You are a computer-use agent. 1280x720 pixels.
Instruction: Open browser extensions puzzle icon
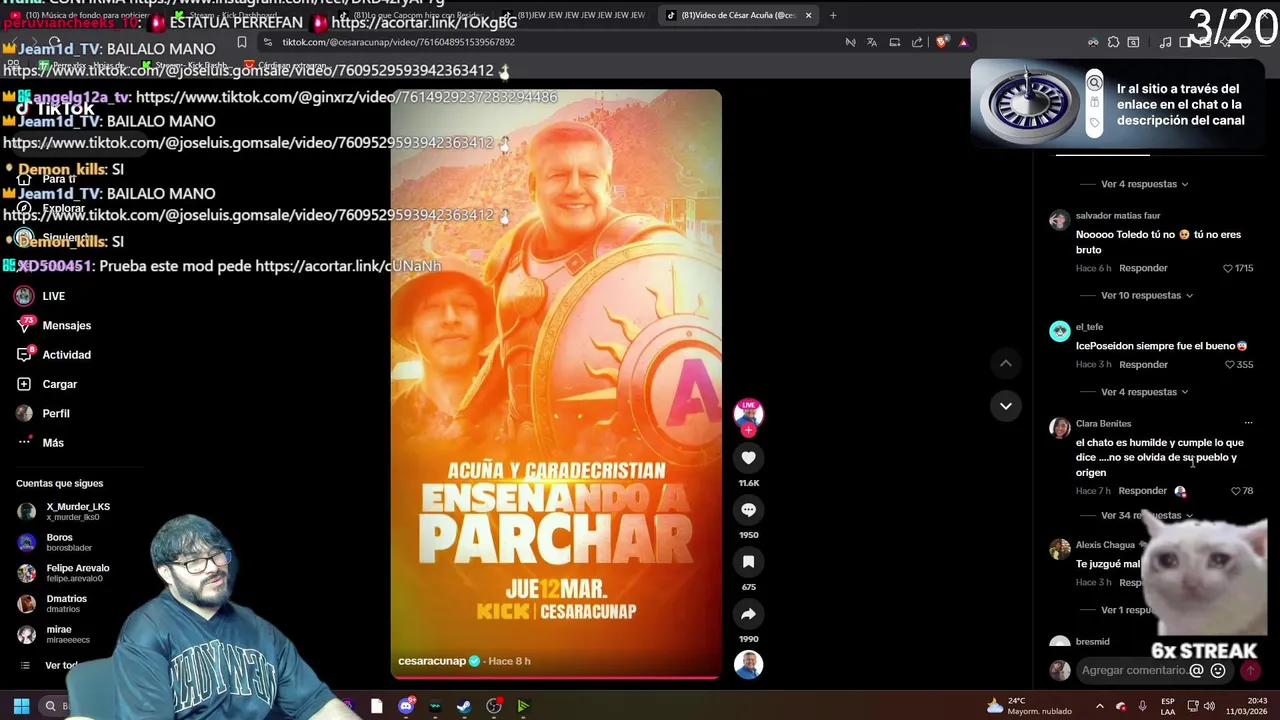point(1113,42)
